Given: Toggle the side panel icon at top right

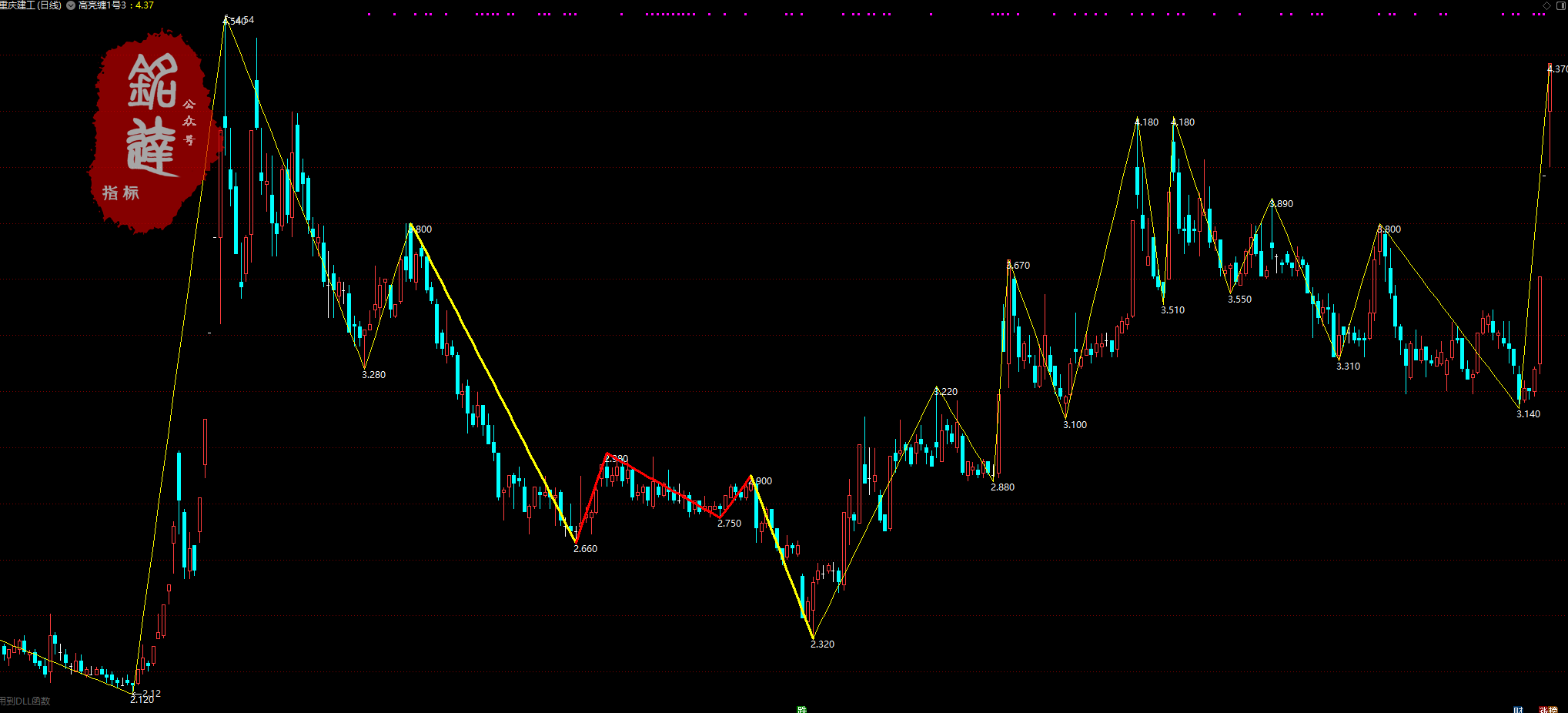Looking at the screenshot, I should (x=1560, y=5).
